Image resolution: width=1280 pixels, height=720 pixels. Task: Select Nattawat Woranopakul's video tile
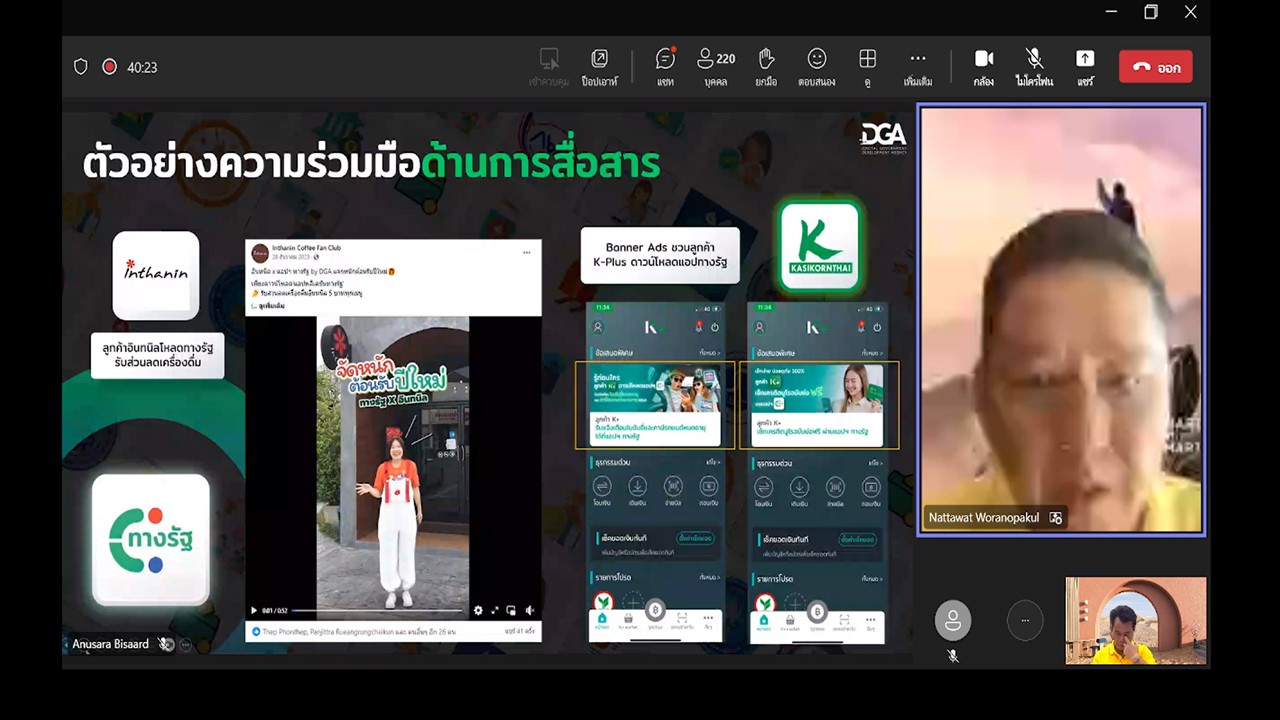click(x=1061, y=320)
